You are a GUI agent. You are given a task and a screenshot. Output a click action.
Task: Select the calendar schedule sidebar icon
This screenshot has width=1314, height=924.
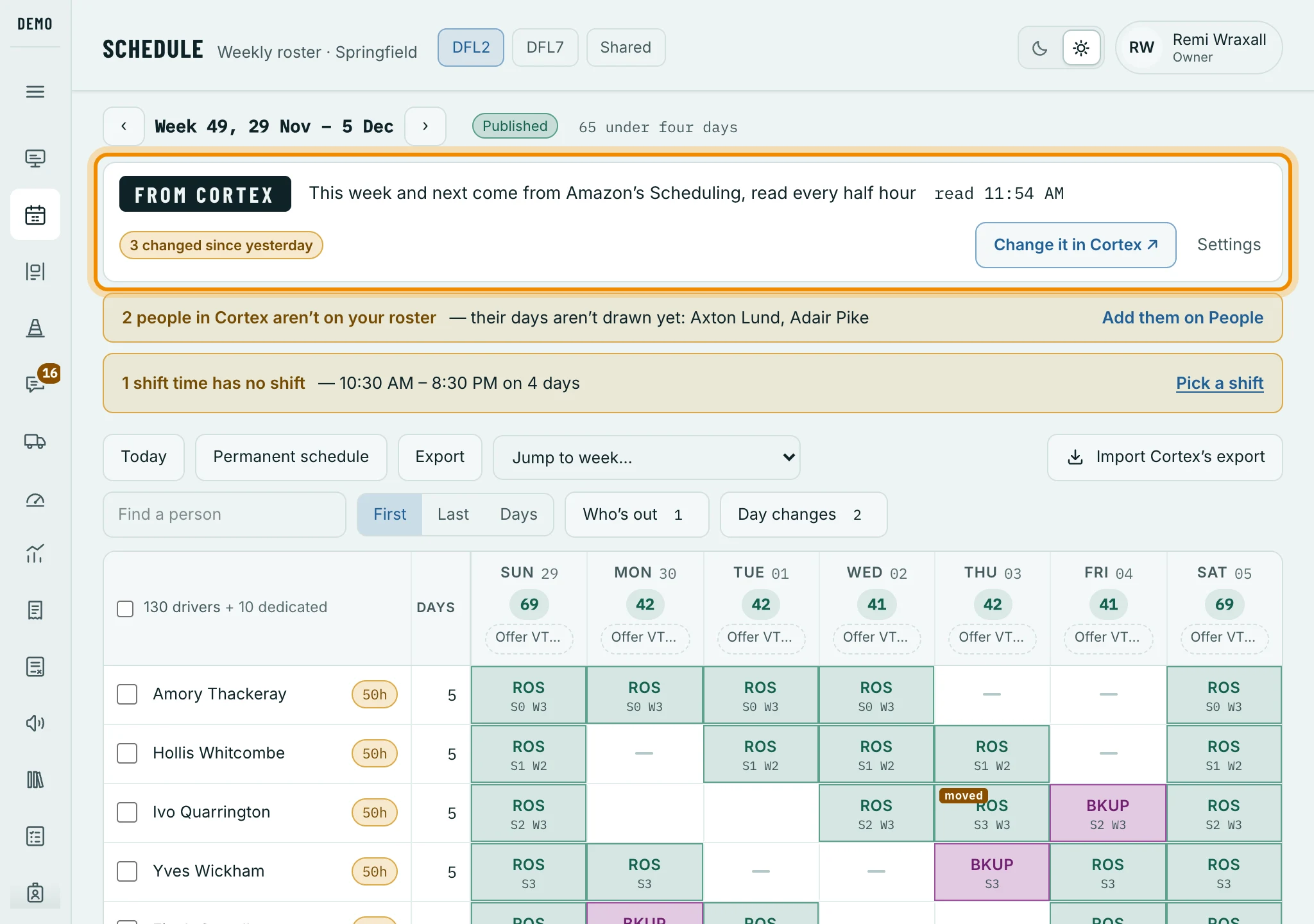[35, 214]
